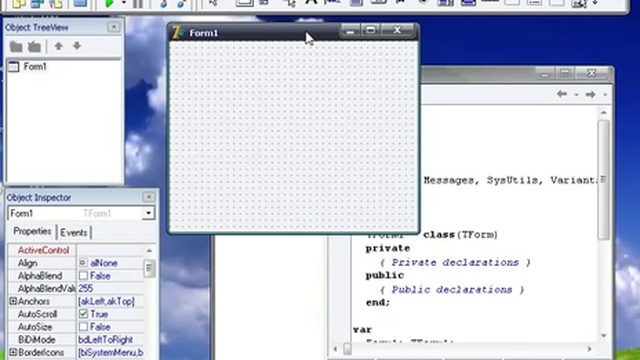640x360 pixels.
Task: Click the code editor vertical scrollbar down arrow
Action: tap(604, 336)
